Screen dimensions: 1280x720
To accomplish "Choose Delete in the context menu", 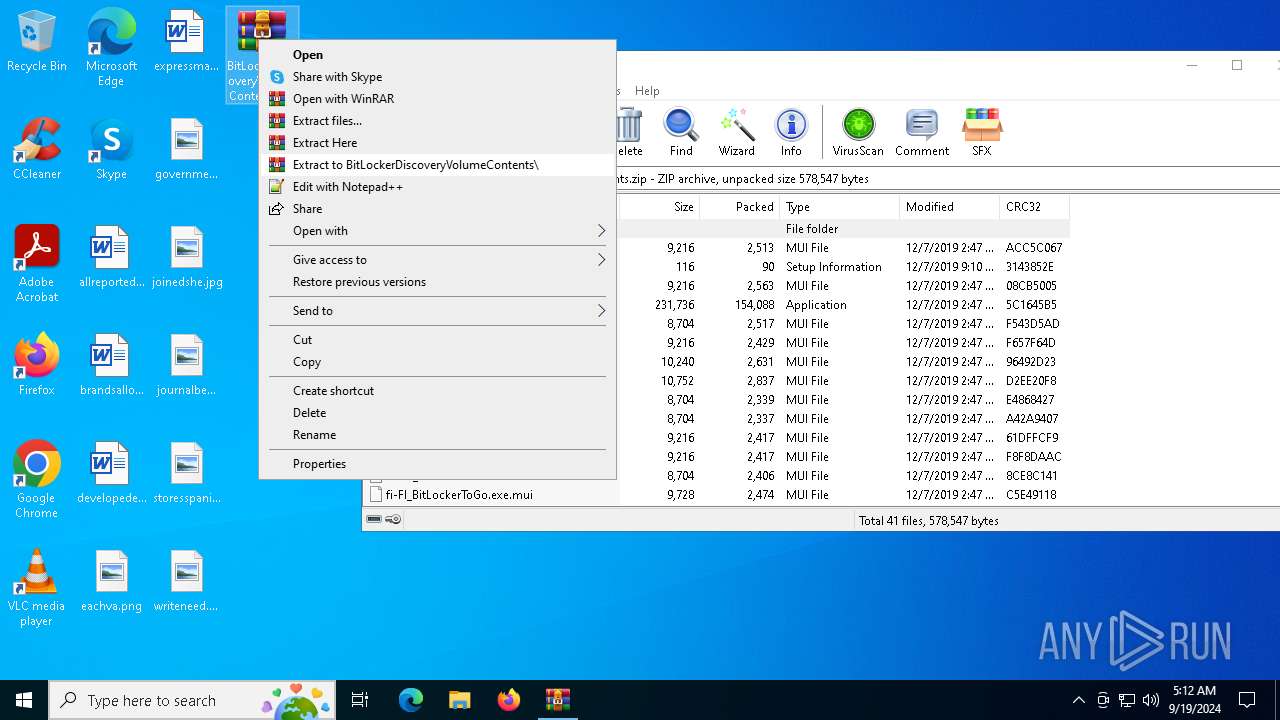I will (x=437, y=413).
